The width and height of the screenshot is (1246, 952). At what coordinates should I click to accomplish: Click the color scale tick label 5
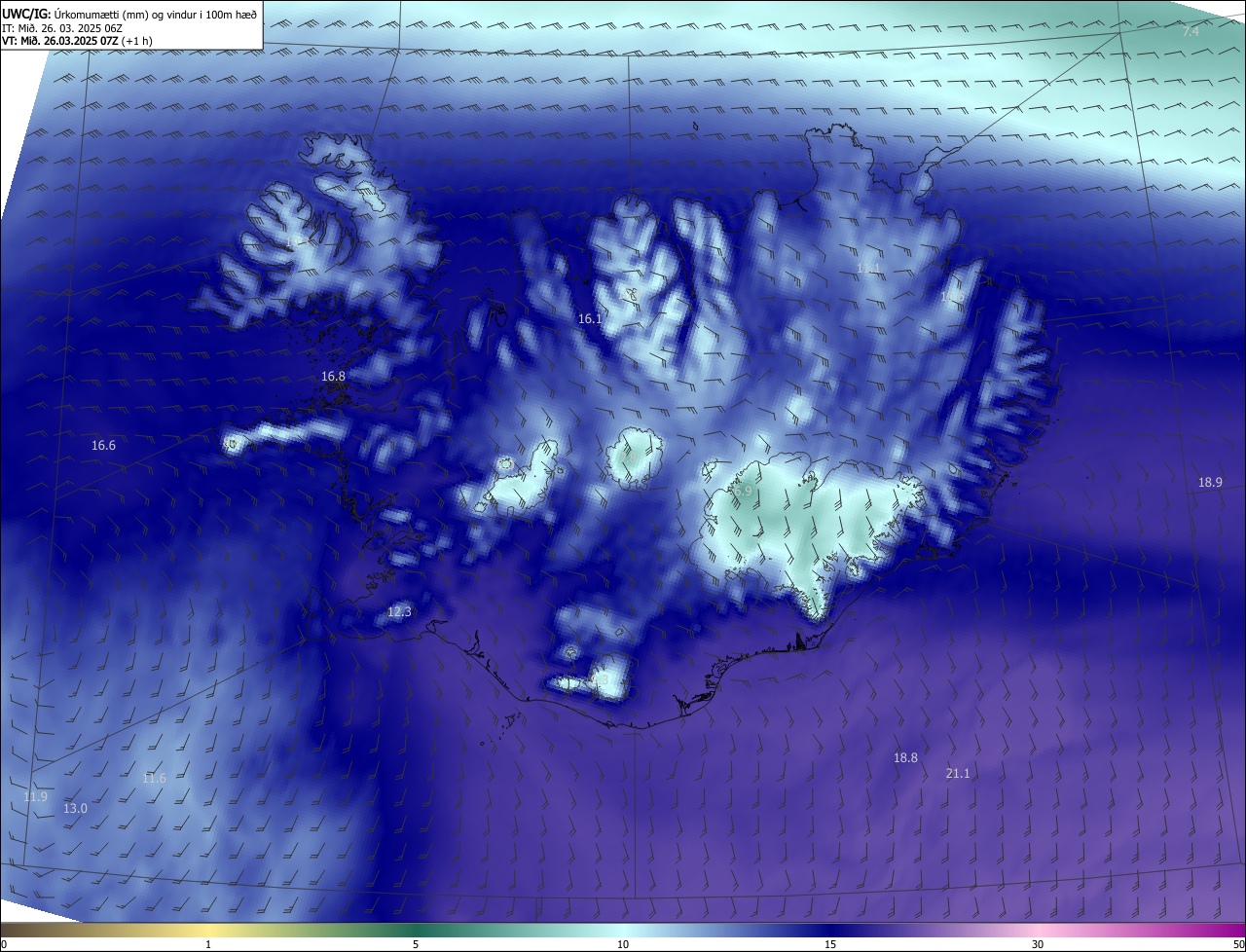(416, 944)
